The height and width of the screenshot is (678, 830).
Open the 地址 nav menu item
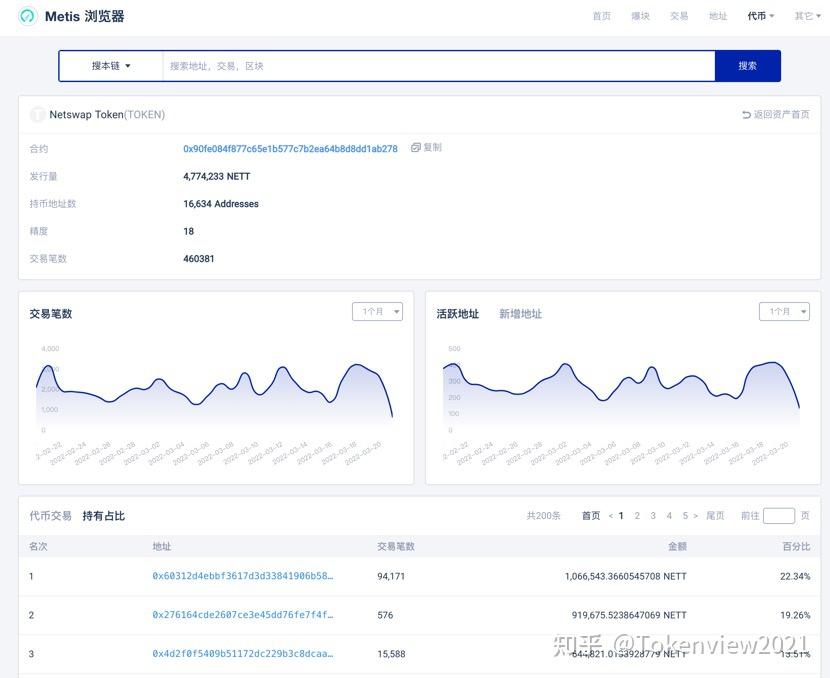(x=718, y=16)
